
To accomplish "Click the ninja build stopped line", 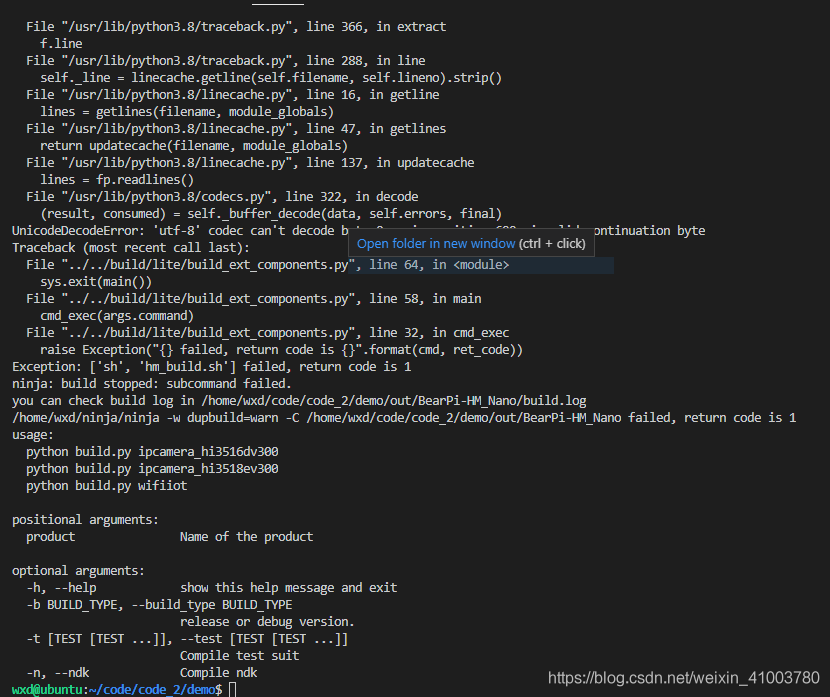I will 151,384.
